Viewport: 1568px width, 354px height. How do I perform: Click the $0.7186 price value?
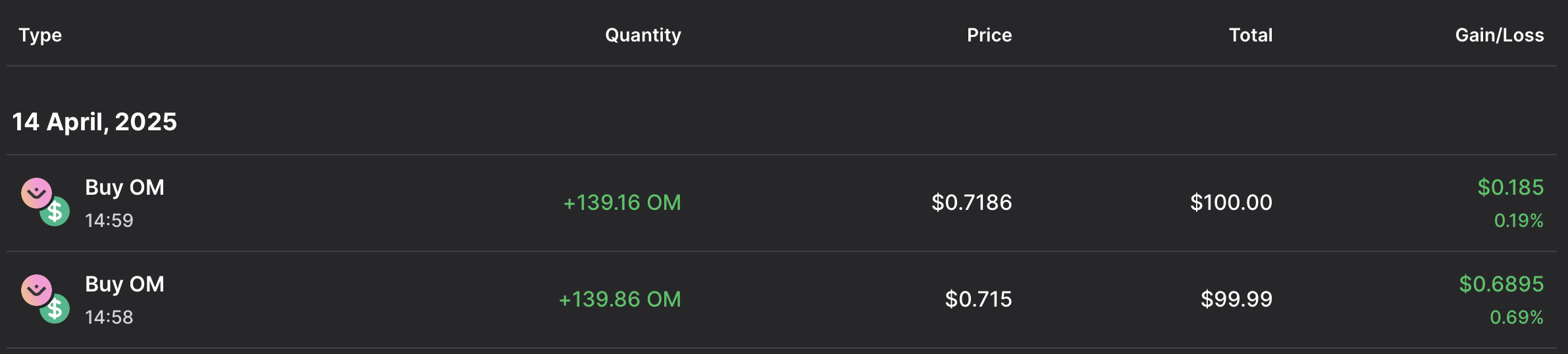pos(971,203)
